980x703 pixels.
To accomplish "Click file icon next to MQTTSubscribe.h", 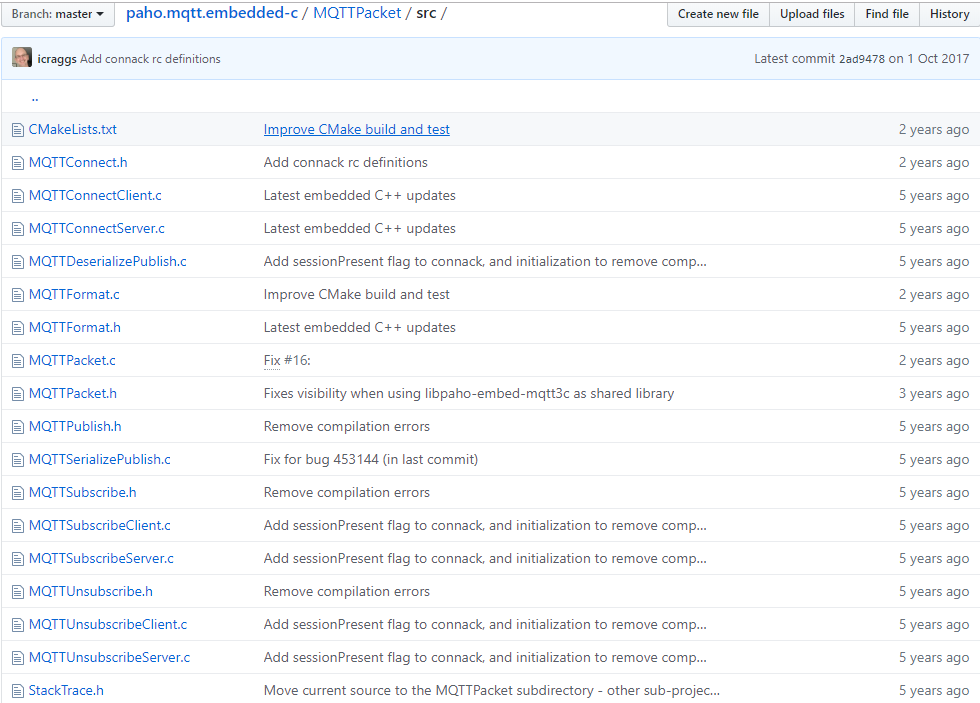I will (x=18, y=493).
